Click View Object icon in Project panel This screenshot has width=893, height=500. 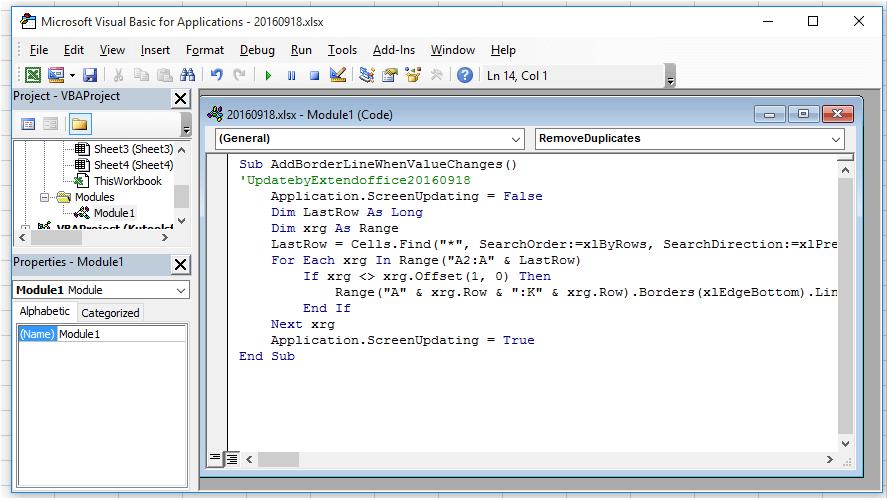pos(51,124)
